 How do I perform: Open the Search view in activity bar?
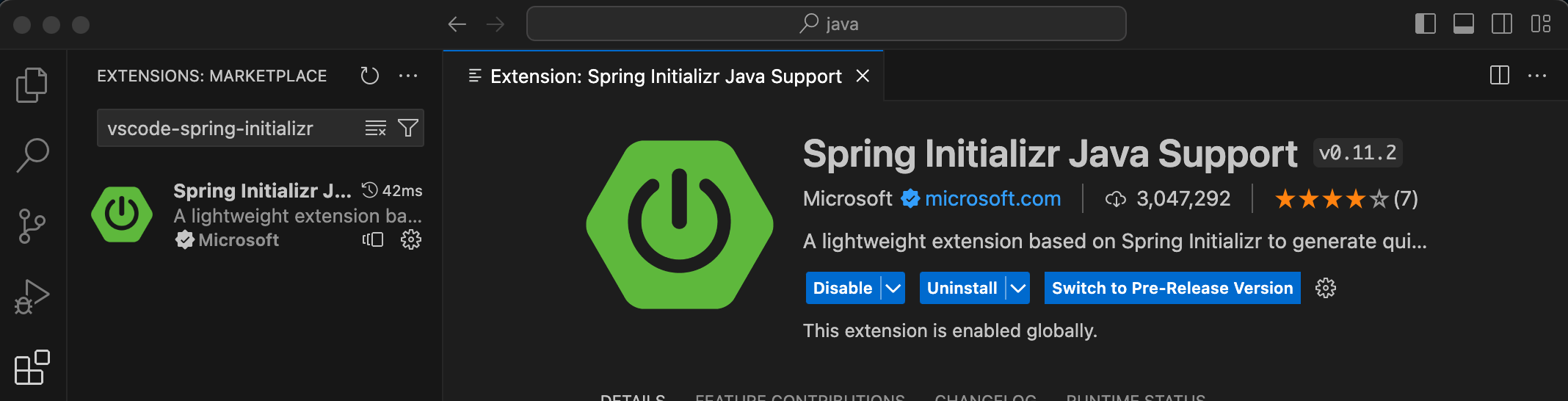32,156
